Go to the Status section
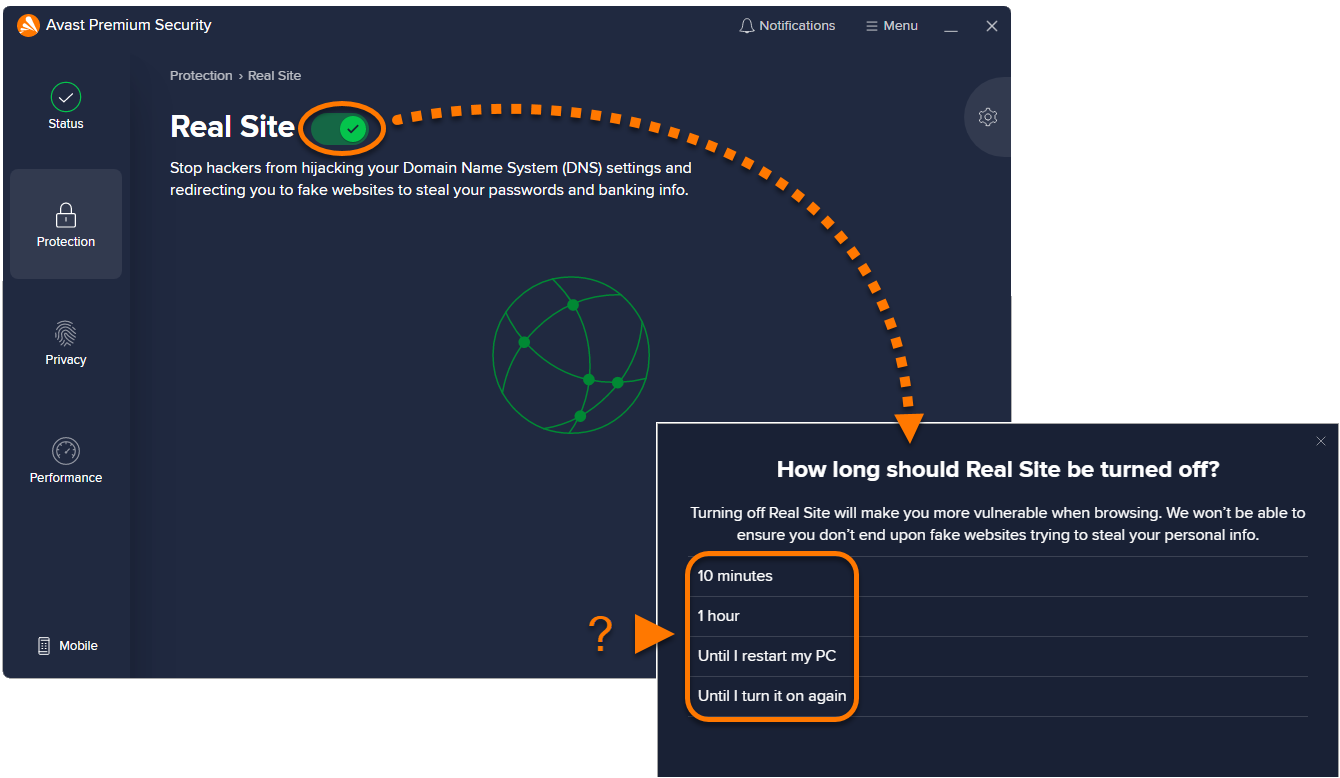1340x778 pixels. pos(66,107)
